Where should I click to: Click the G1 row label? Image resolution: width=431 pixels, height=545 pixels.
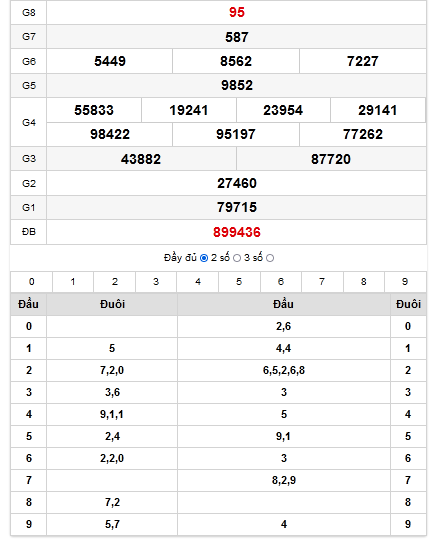point(29,208)
